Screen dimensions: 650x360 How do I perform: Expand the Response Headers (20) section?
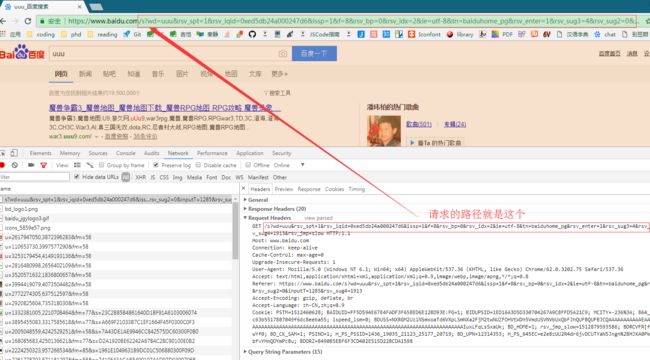(x=274, y=209)
